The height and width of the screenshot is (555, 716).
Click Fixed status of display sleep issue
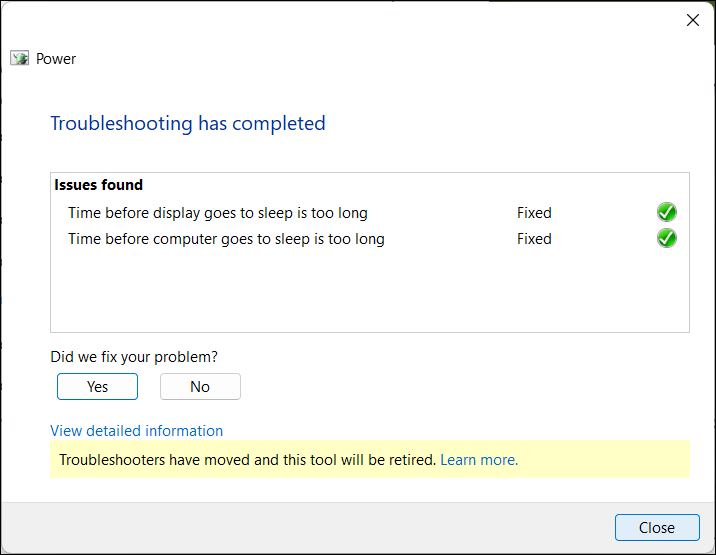(534, 213)
